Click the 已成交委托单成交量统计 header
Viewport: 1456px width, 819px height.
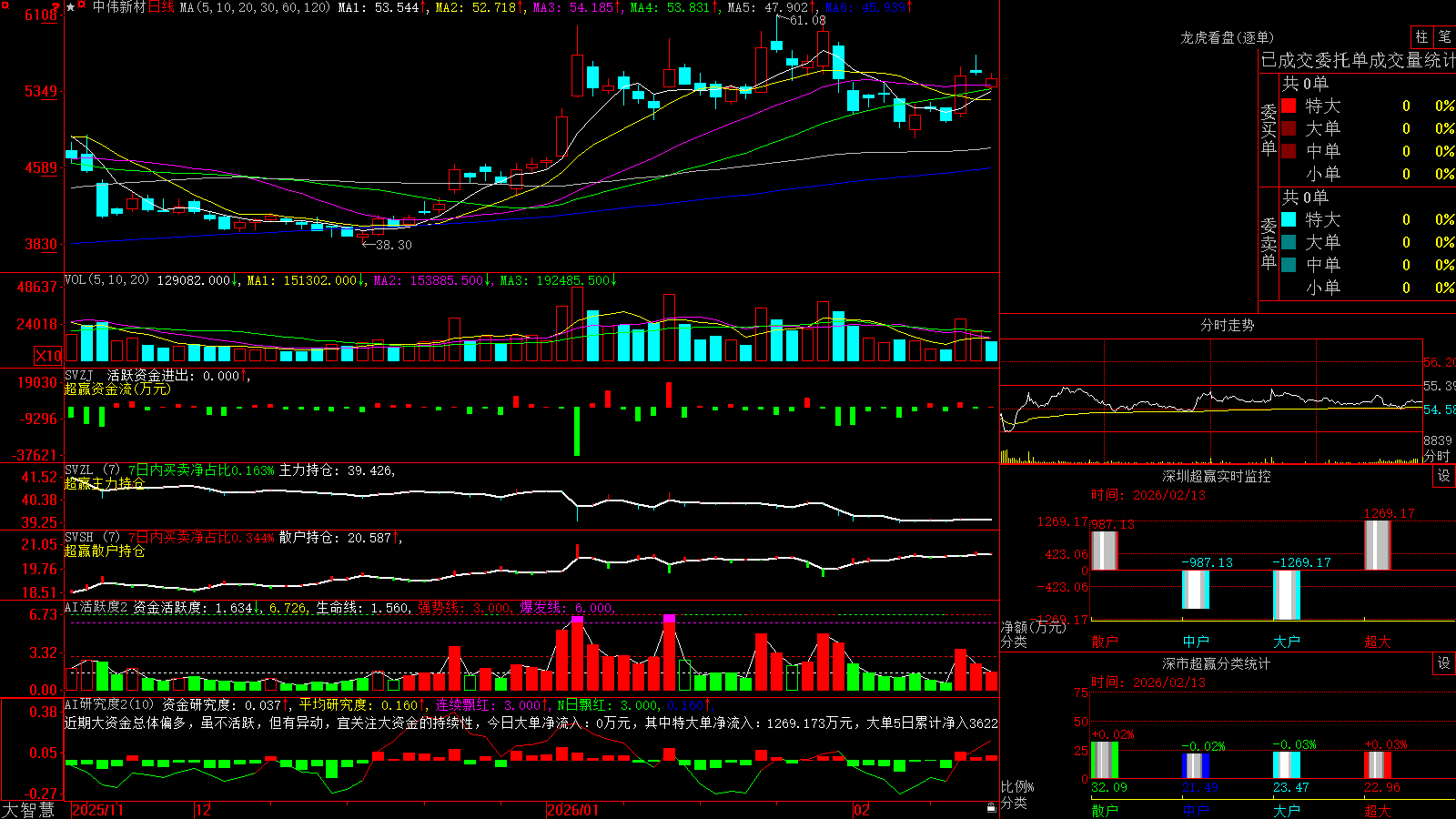(x=1358, y=60)
